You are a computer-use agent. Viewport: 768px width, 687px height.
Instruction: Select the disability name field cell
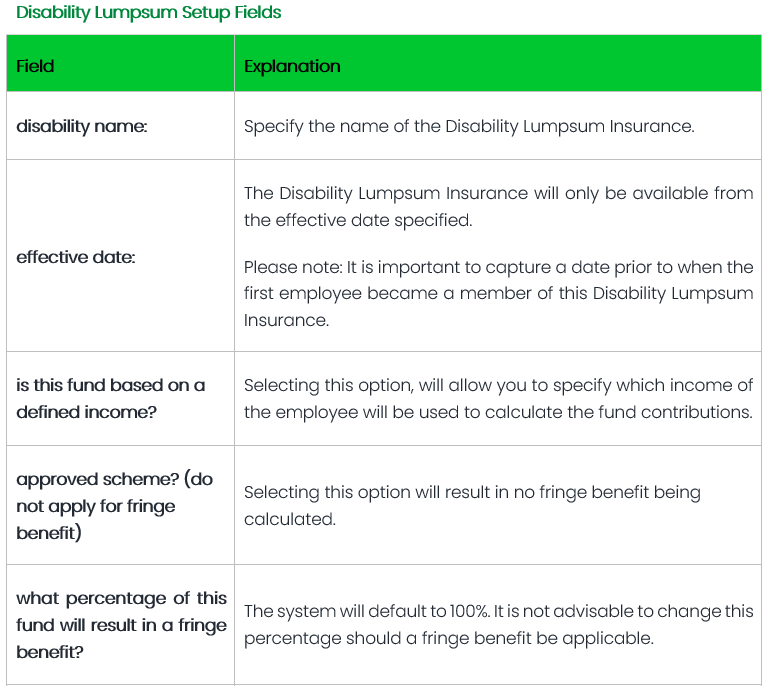click(x=82, y=127)
